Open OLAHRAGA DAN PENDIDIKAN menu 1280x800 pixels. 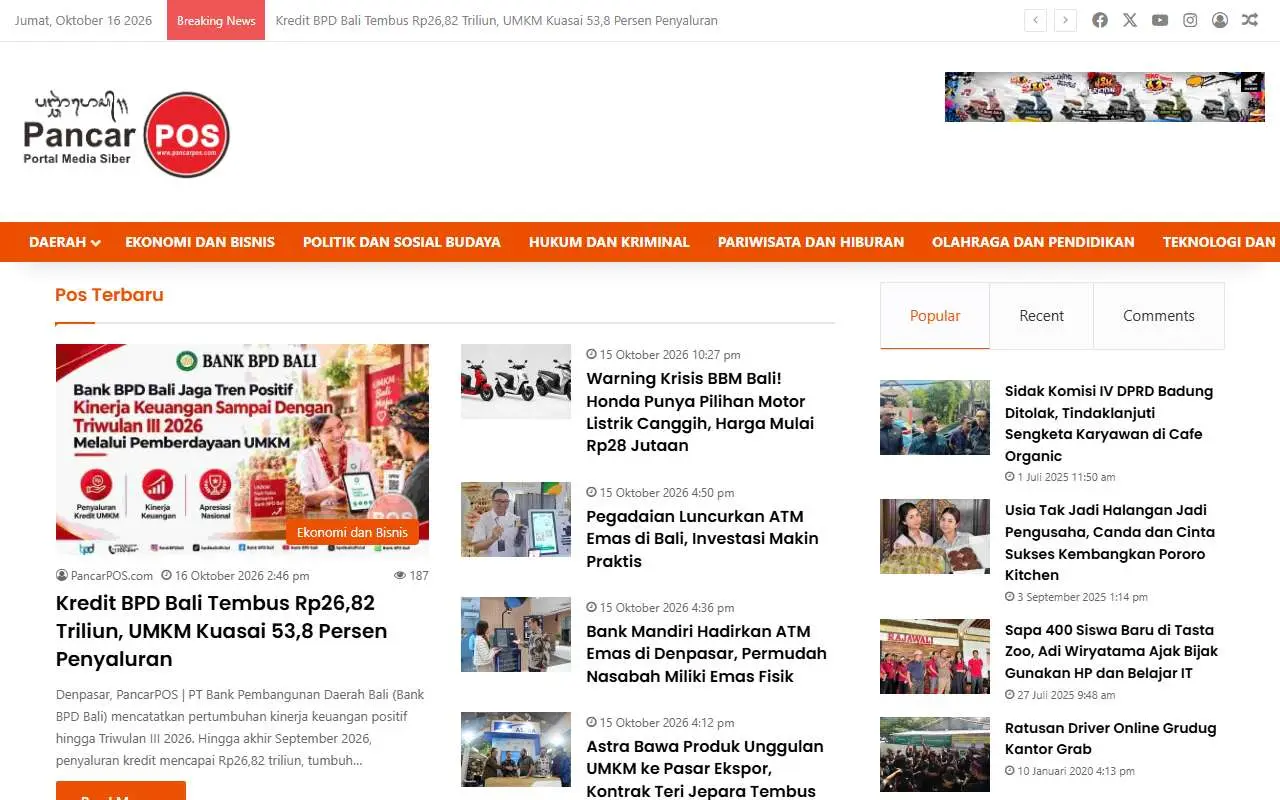coord(1033,242)
